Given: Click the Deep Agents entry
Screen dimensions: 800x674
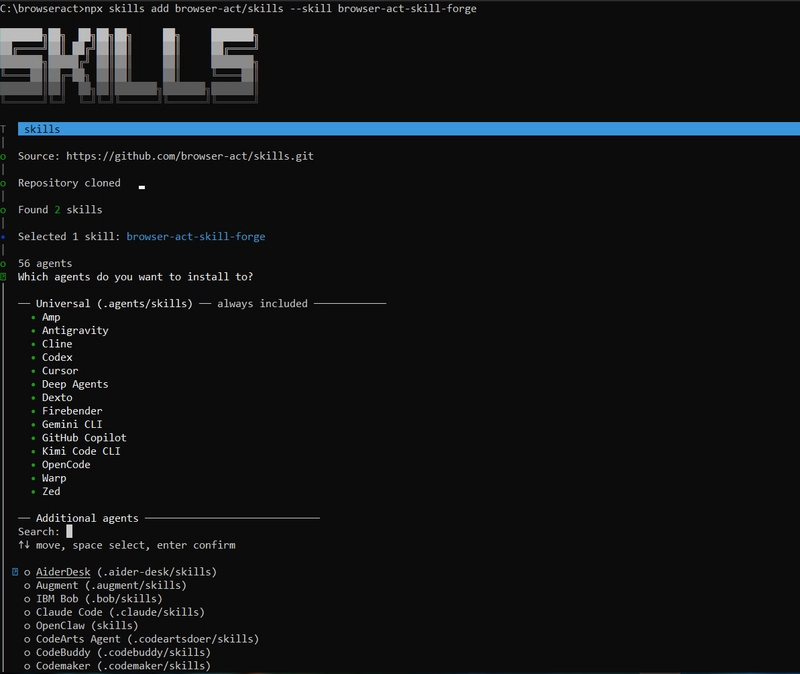Looking at the screenshot, I should point(75,384).
